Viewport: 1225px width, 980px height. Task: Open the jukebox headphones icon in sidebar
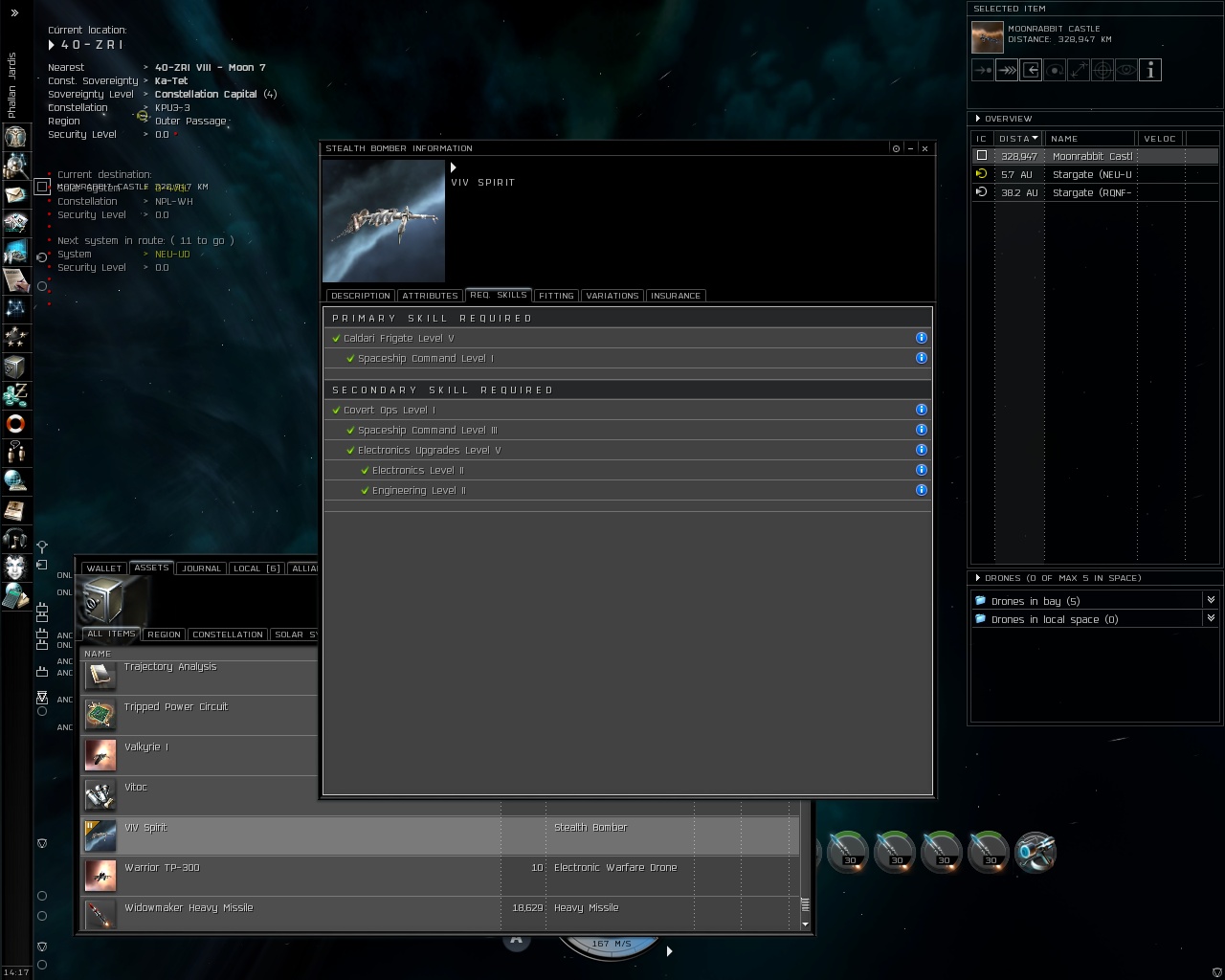click(x=15, y=538)
